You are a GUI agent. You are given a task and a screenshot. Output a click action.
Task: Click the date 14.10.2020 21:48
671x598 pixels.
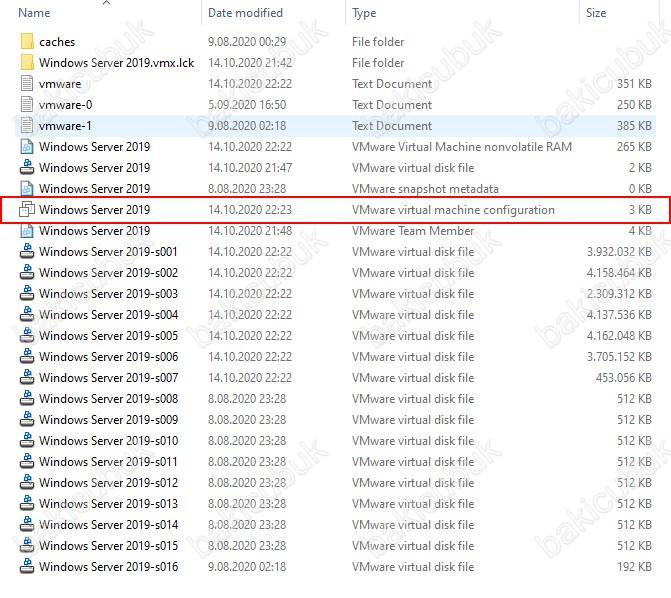[x=250, y=231]
